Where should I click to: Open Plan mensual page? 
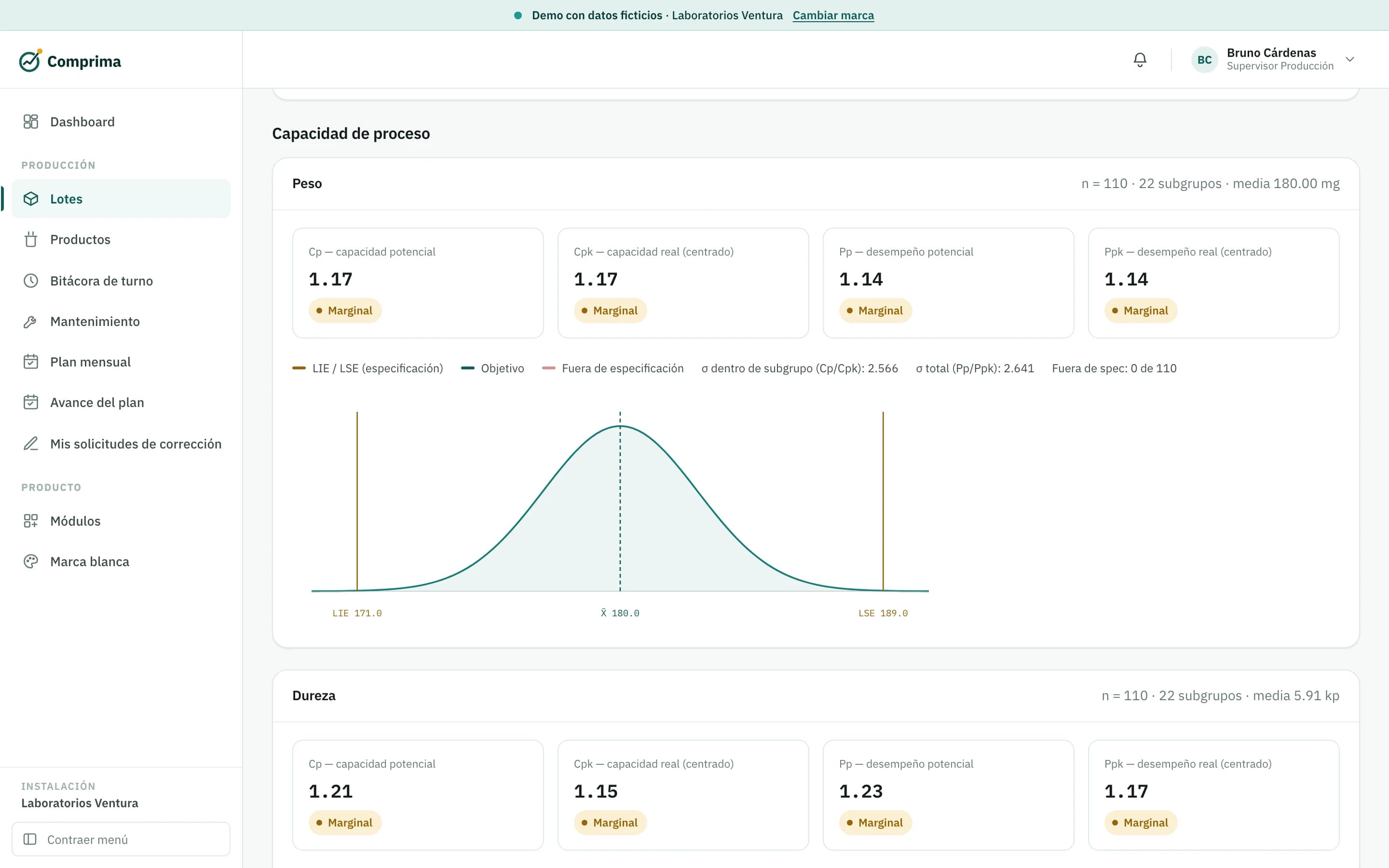click(121, 362)
